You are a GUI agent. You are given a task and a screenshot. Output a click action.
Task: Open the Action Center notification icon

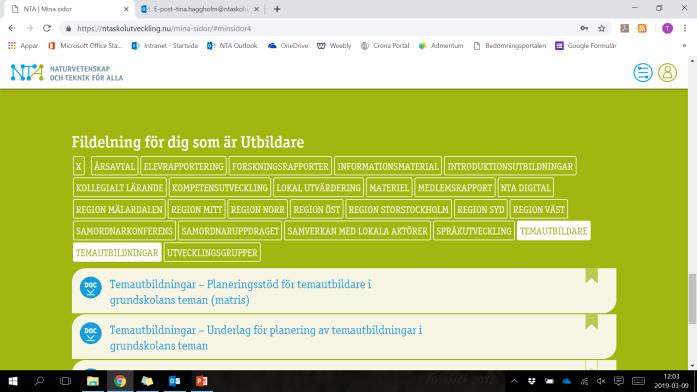click(618, 381)
